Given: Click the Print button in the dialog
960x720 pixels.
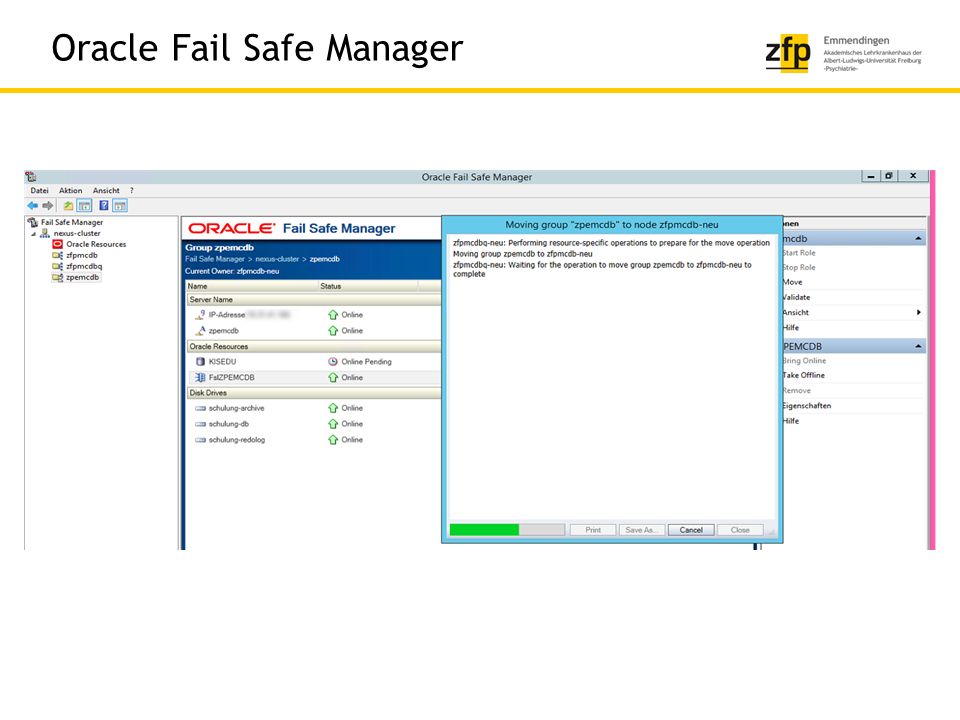Looking at the screenshot, I should tap(593, 530).
